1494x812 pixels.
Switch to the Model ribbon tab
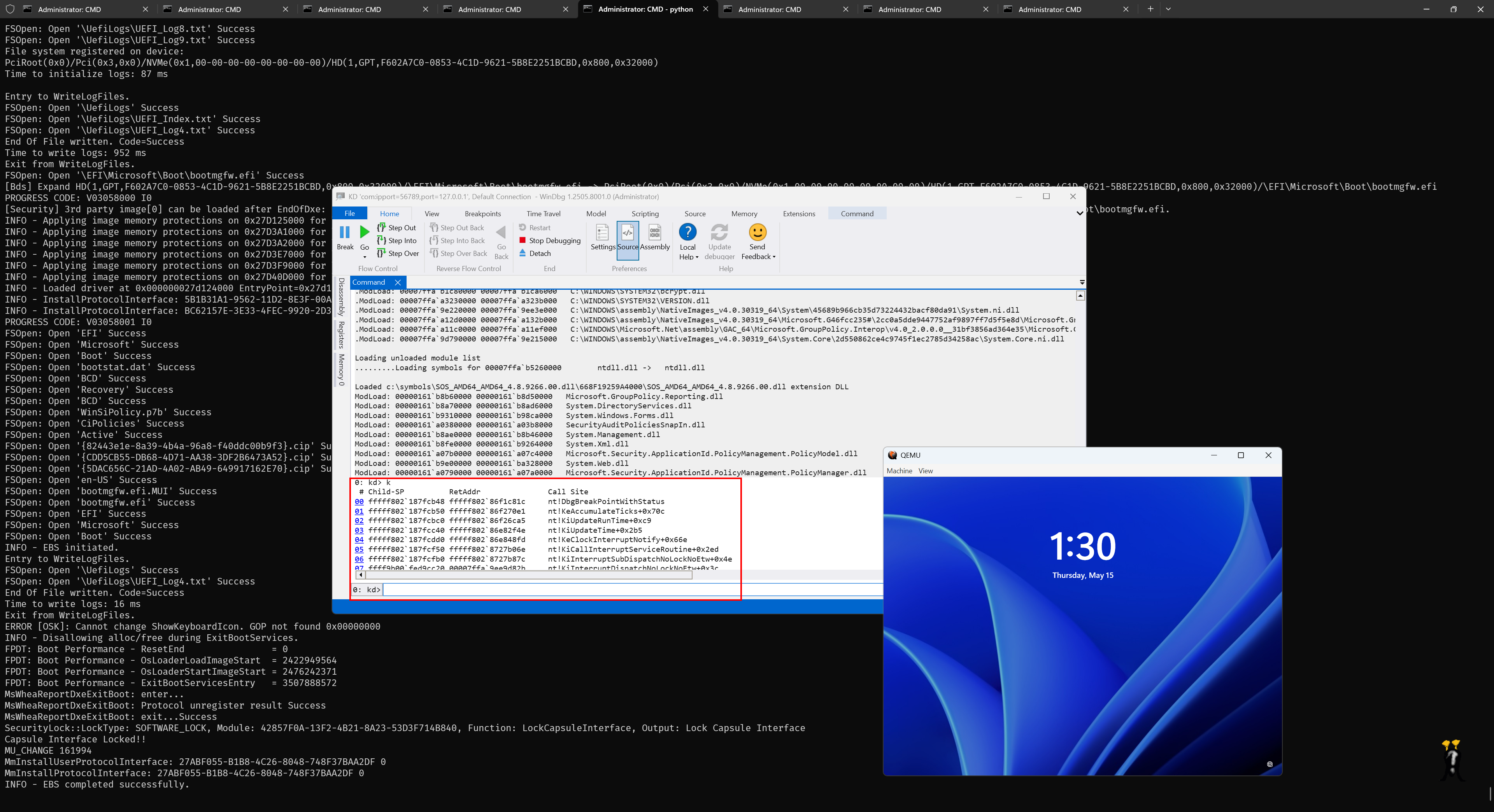click(596, 214)
